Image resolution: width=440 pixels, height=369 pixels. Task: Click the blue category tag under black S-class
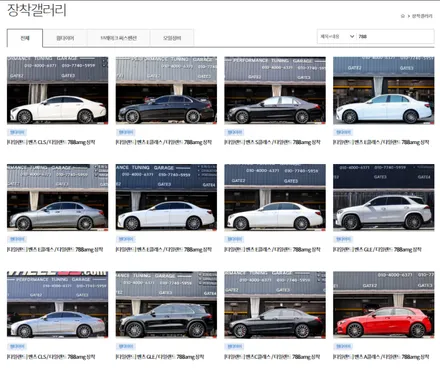click(x=234, y=132)
